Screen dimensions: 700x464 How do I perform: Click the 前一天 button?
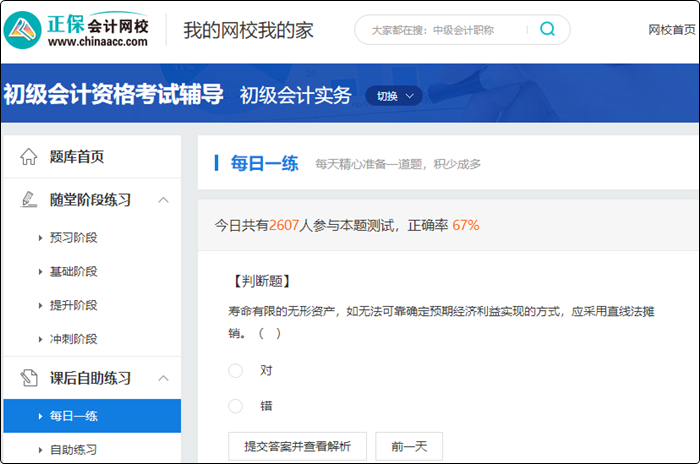409,446
